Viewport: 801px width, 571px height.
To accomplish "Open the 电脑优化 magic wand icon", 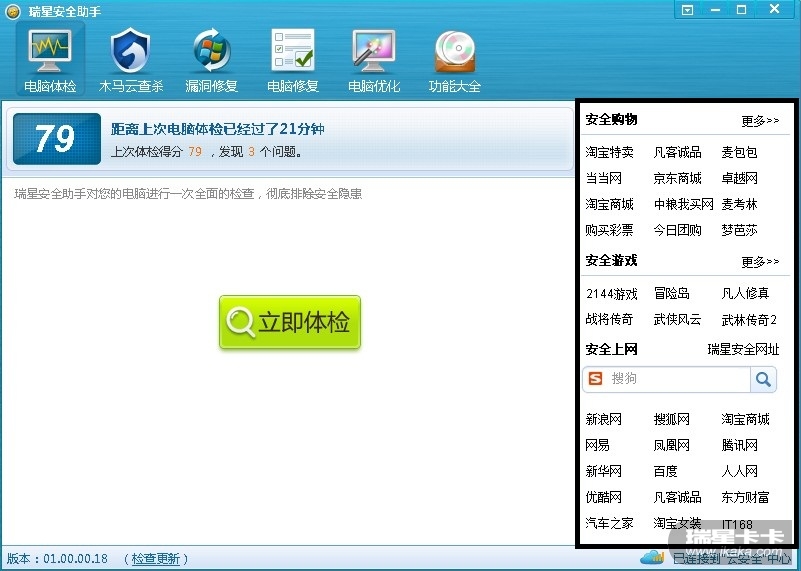I will (x=373, y=59).
